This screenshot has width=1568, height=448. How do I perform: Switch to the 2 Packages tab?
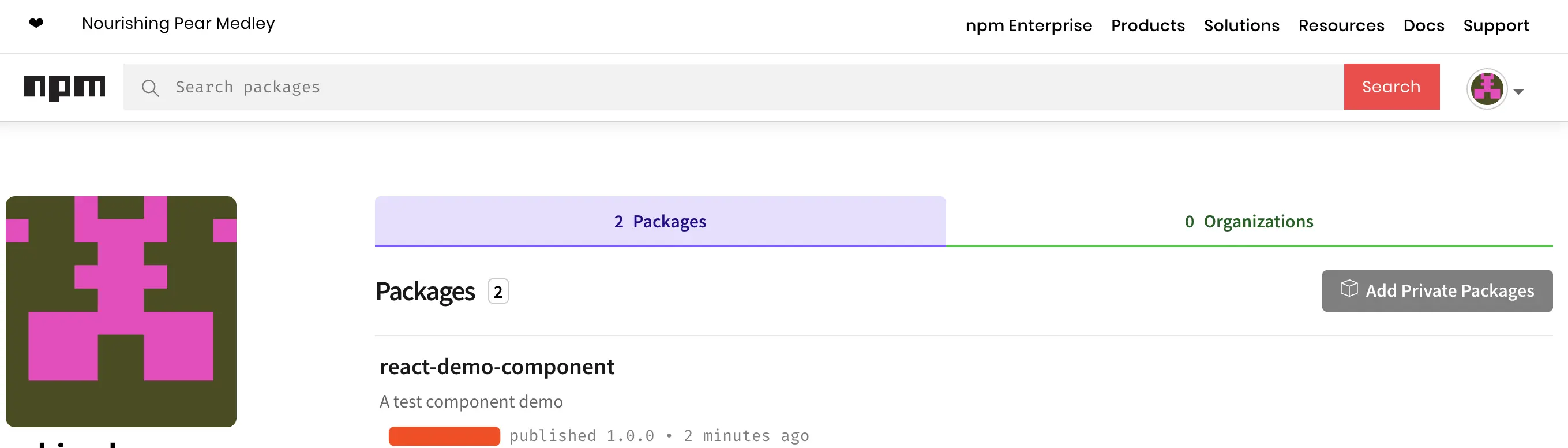point(660,221)
